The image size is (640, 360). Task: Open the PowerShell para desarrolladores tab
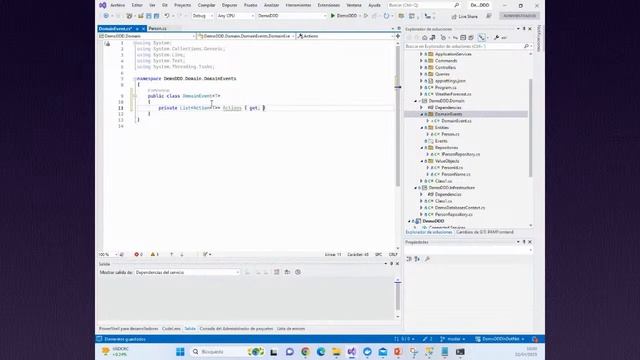tap(129, 329)
